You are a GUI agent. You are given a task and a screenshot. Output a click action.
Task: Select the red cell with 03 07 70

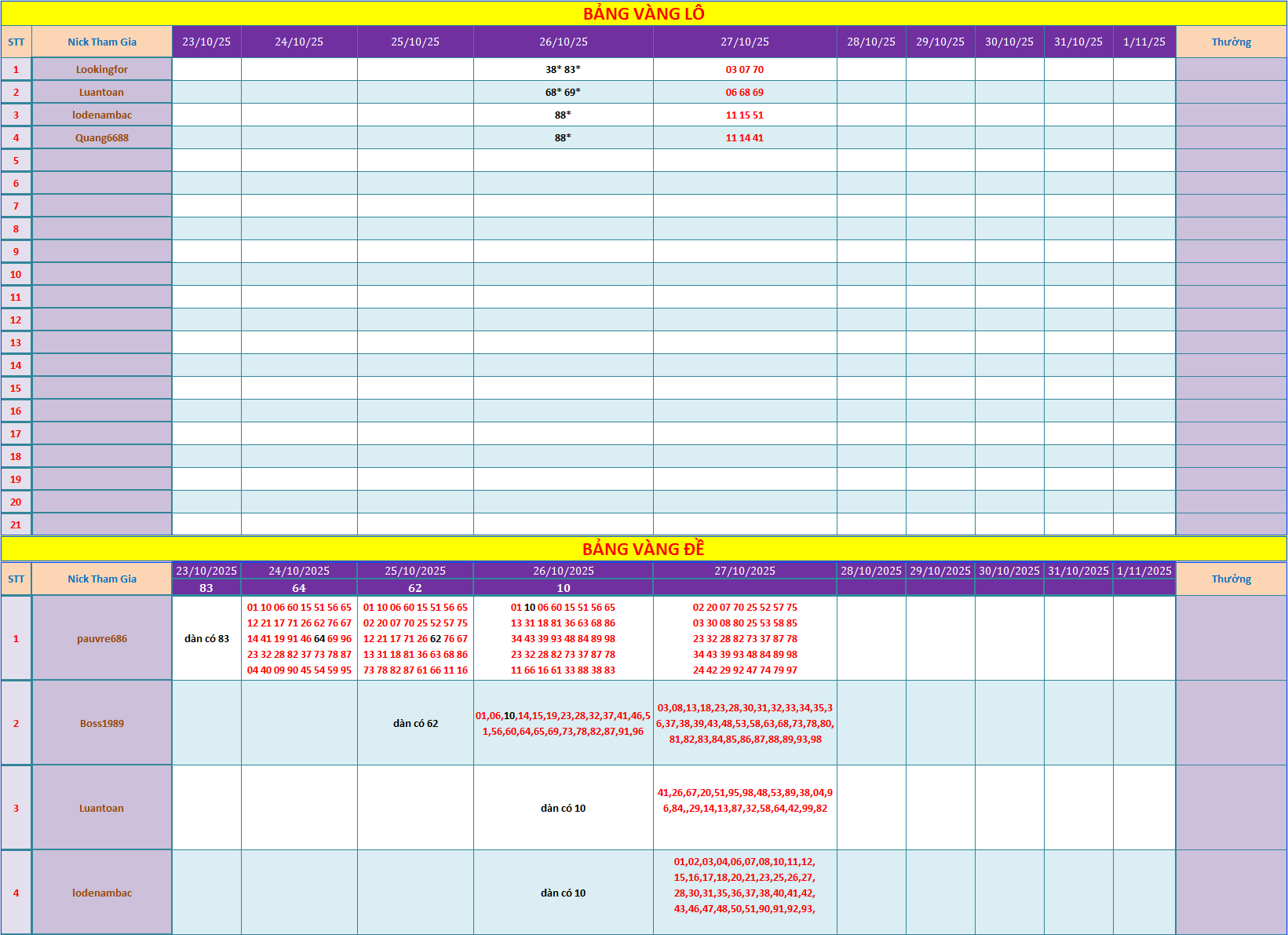(744, 69)
